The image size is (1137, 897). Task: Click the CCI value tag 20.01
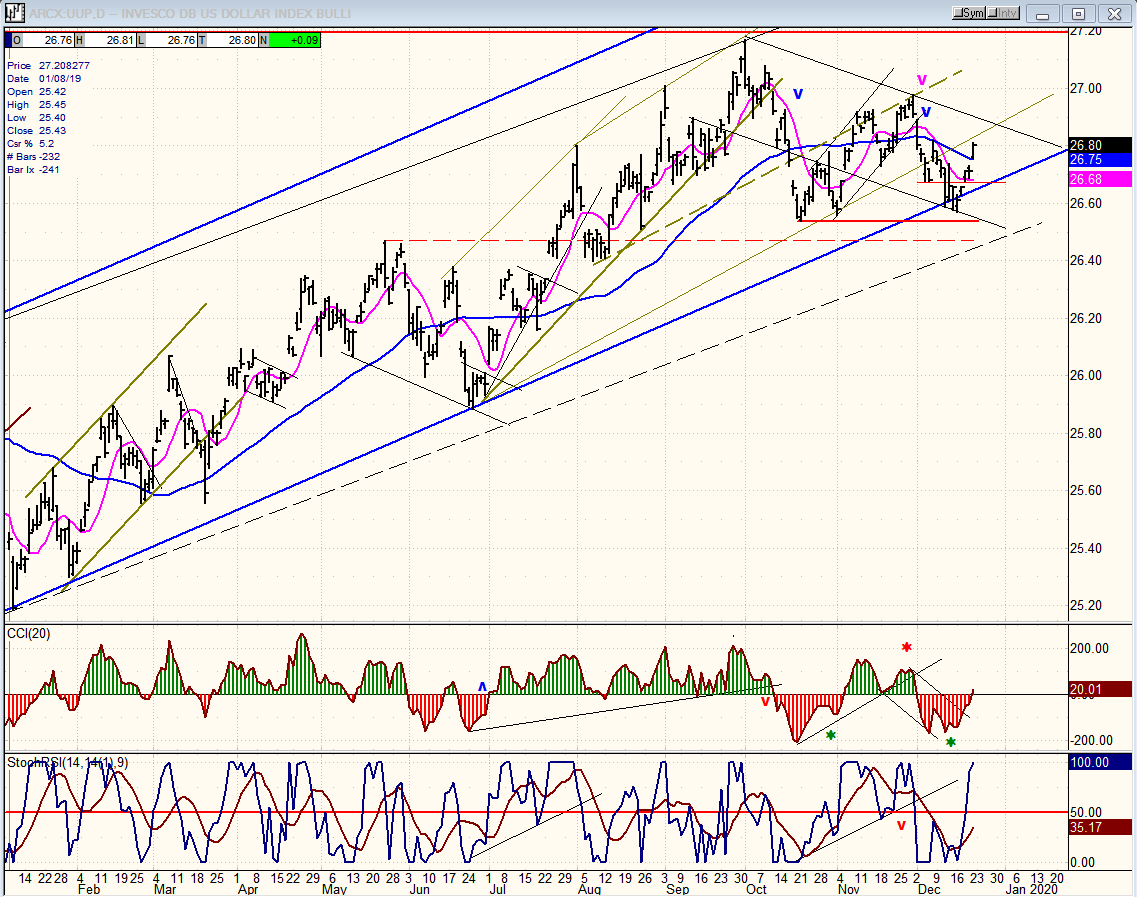click(1098, 688)
